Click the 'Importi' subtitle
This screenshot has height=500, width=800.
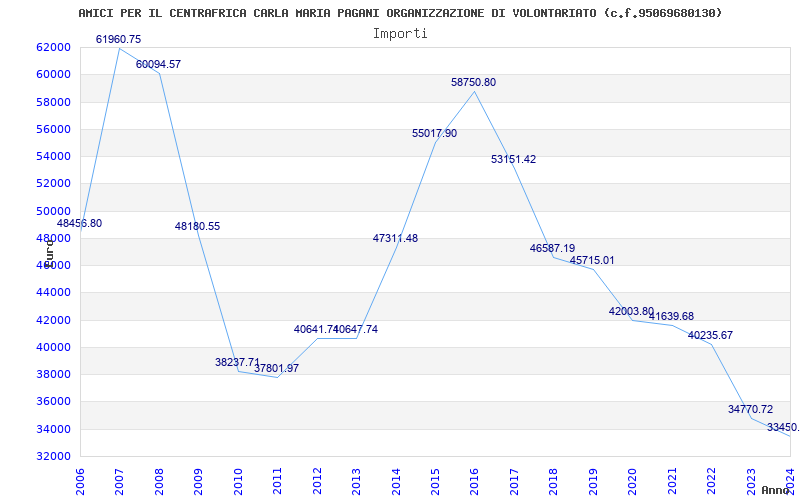400,34
